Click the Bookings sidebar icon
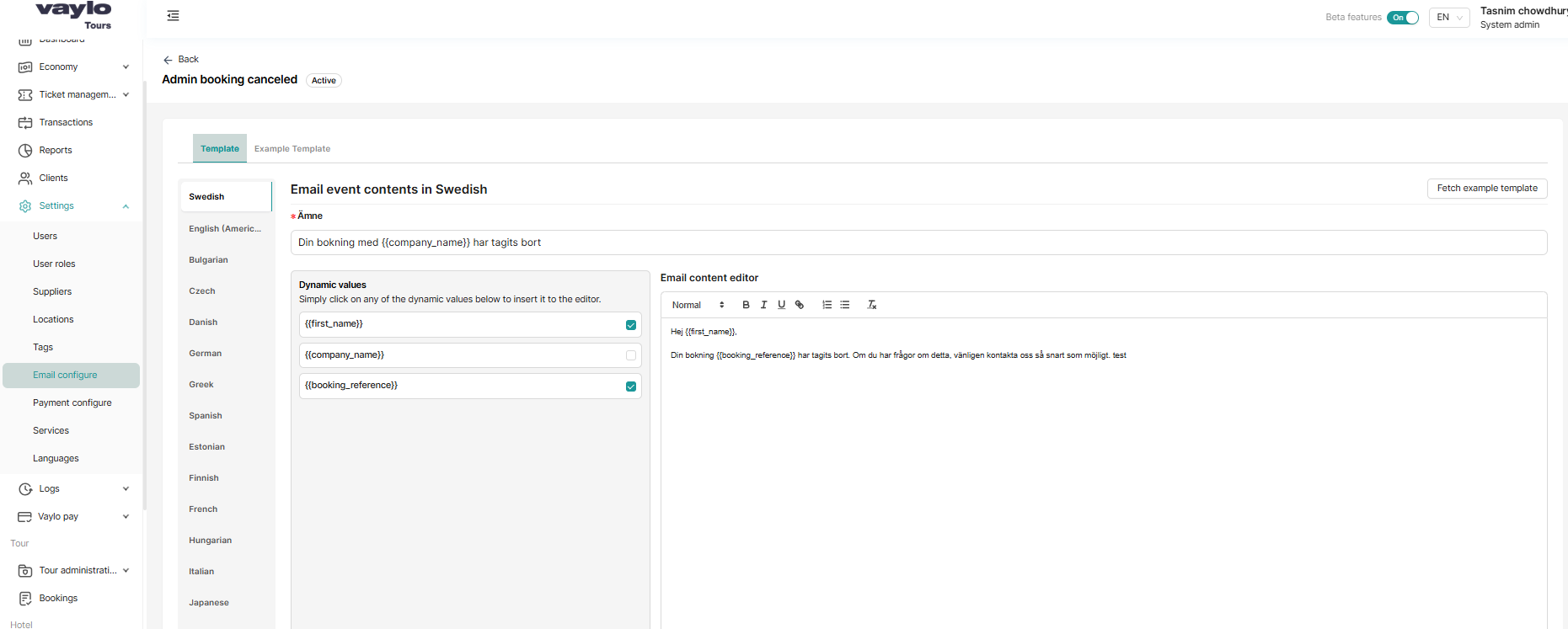 click(x=25, y=599)
